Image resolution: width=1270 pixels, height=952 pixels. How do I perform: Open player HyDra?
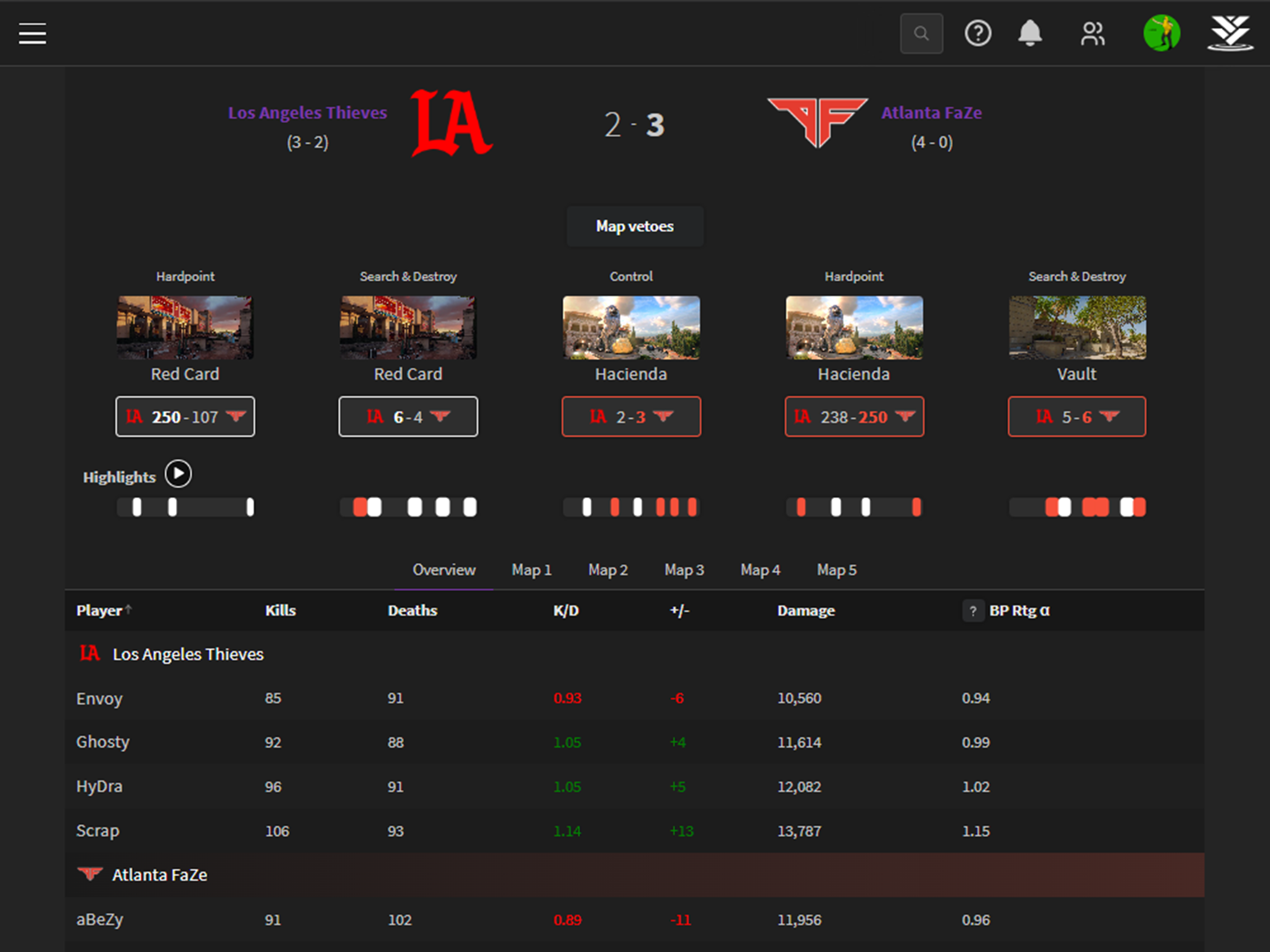99,786
